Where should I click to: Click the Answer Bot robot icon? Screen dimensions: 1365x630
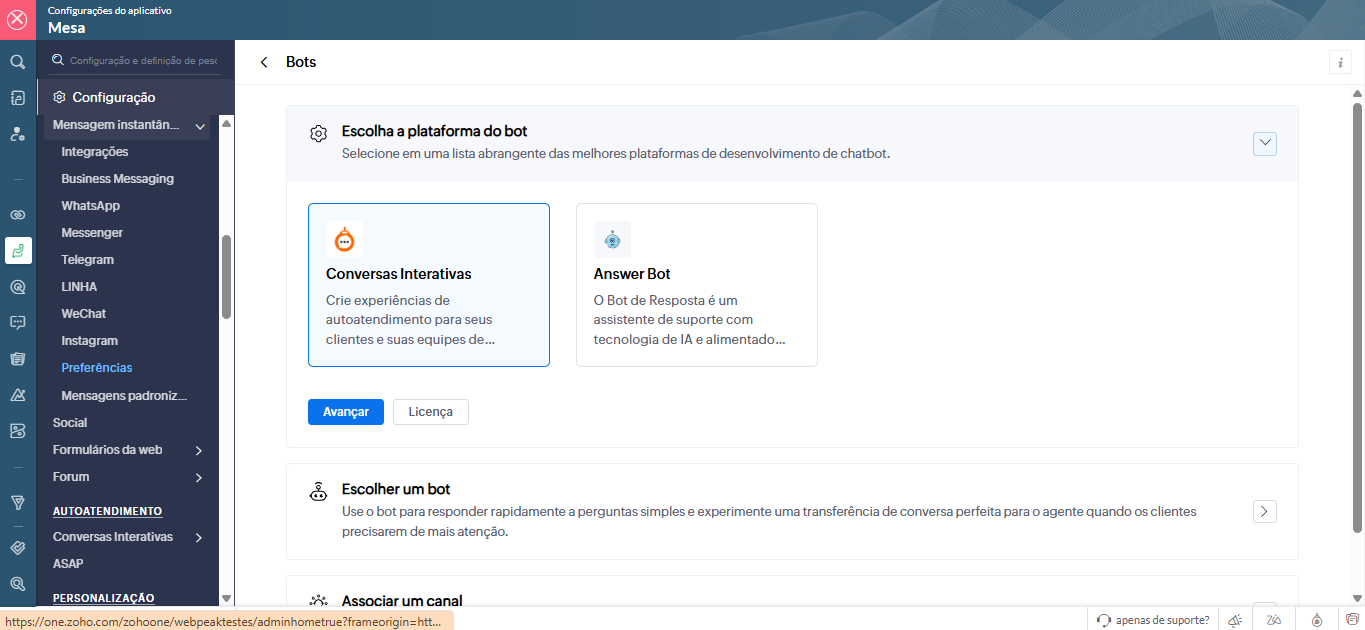(612, 240)
